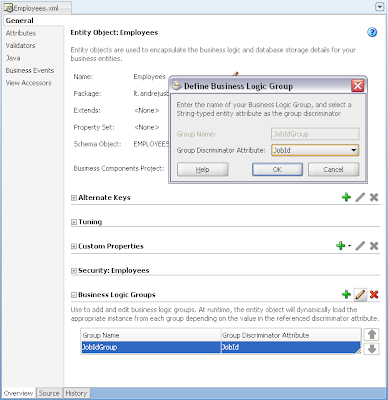Click the Employees.xml file tab icon

[x=8, y=8]
